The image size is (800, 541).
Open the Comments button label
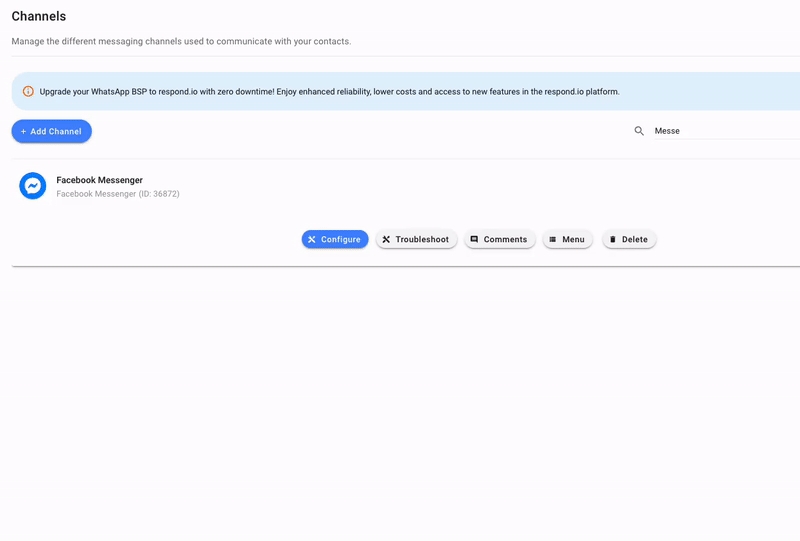coord(505,240)
